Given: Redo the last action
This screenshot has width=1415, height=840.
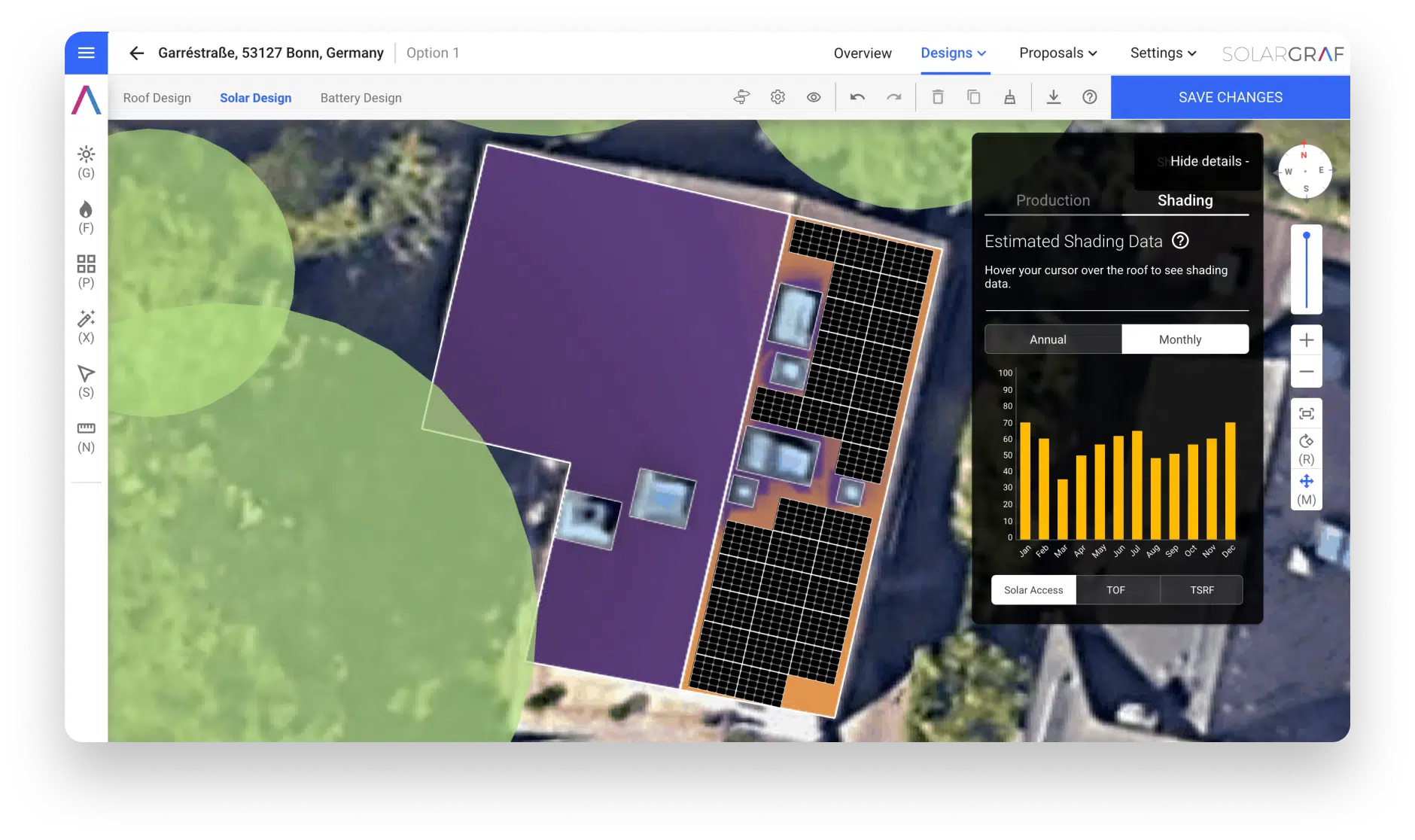Looking at the screenshot, I should tap(893, 97).
